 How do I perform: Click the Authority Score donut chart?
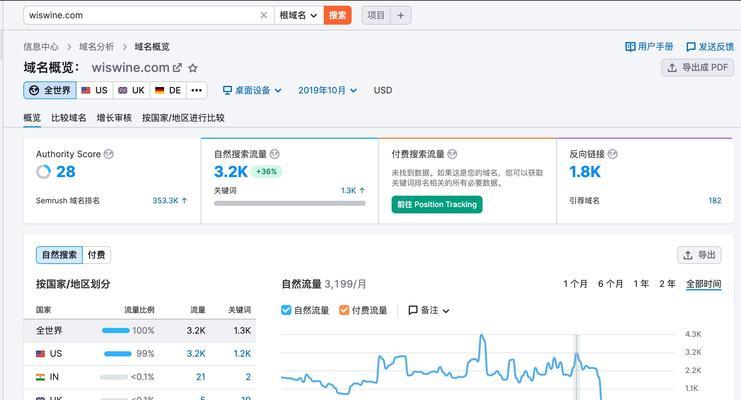[x=43, y=172]
